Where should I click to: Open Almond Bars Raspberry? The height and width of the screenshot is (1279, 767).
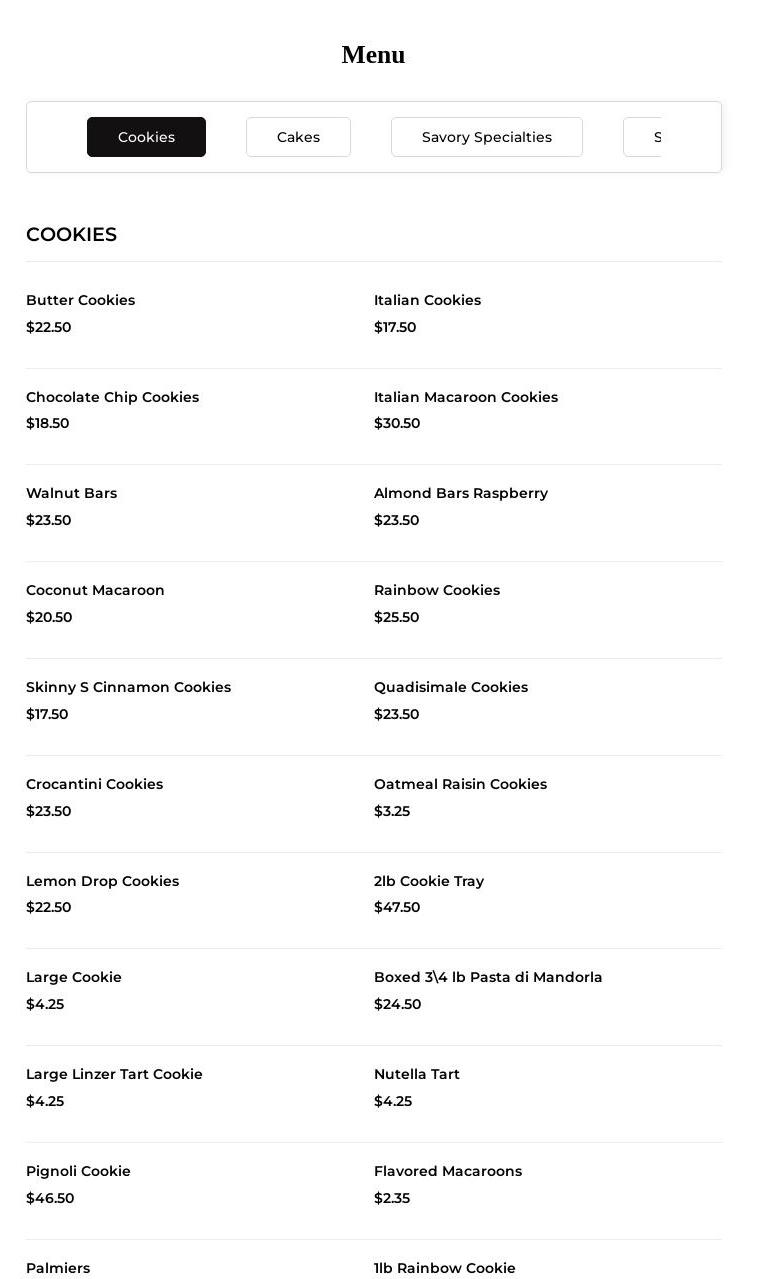tap(460, 493)
